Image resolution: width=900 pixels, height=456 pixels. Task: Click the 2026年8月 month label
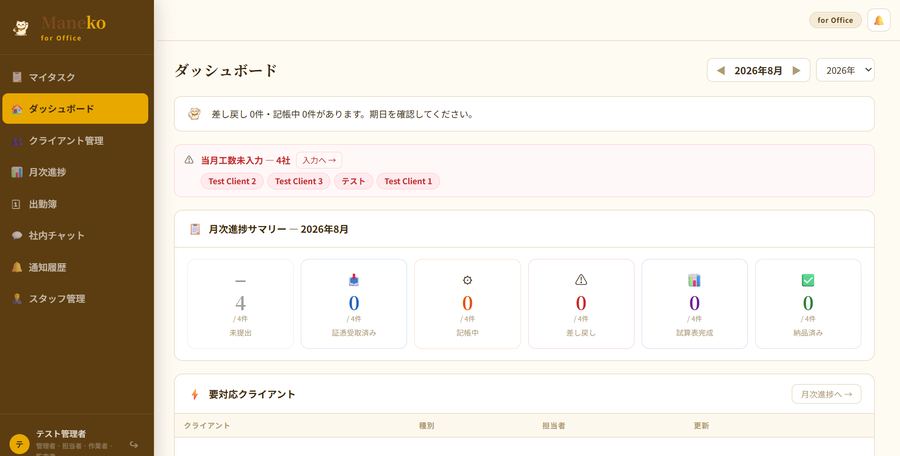tap(758, 71)
